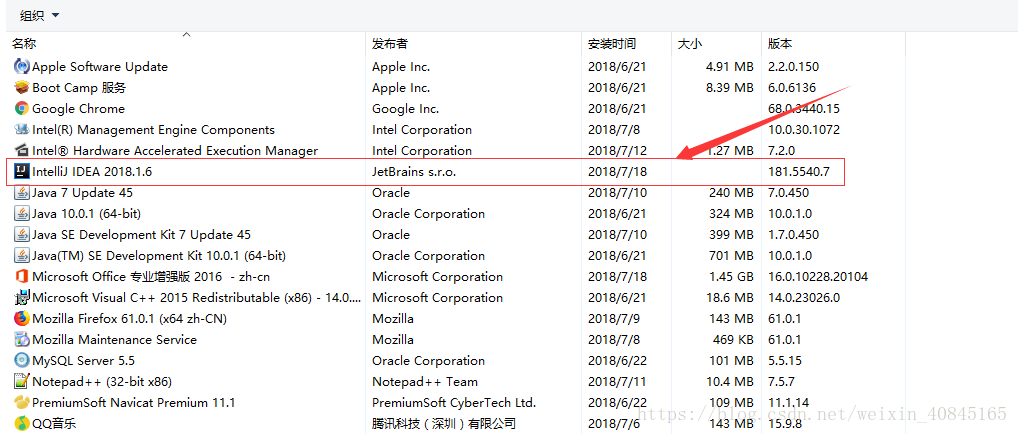The width and height of the screenshot is (1018, 434).
Task: Click publisher Google Inc.
Action: pyautogui.click(x=405, y=108)
